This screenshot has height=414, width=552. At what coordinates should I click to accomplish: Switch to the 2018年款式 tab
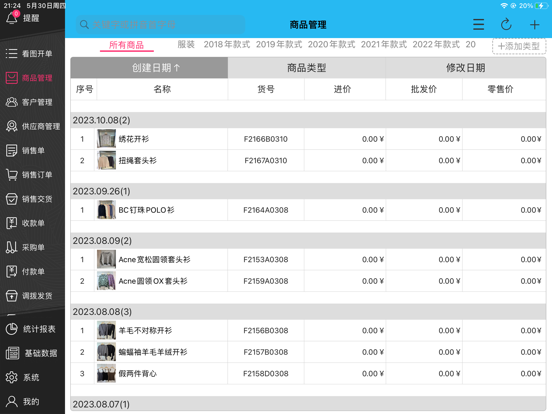click(227, 44)
